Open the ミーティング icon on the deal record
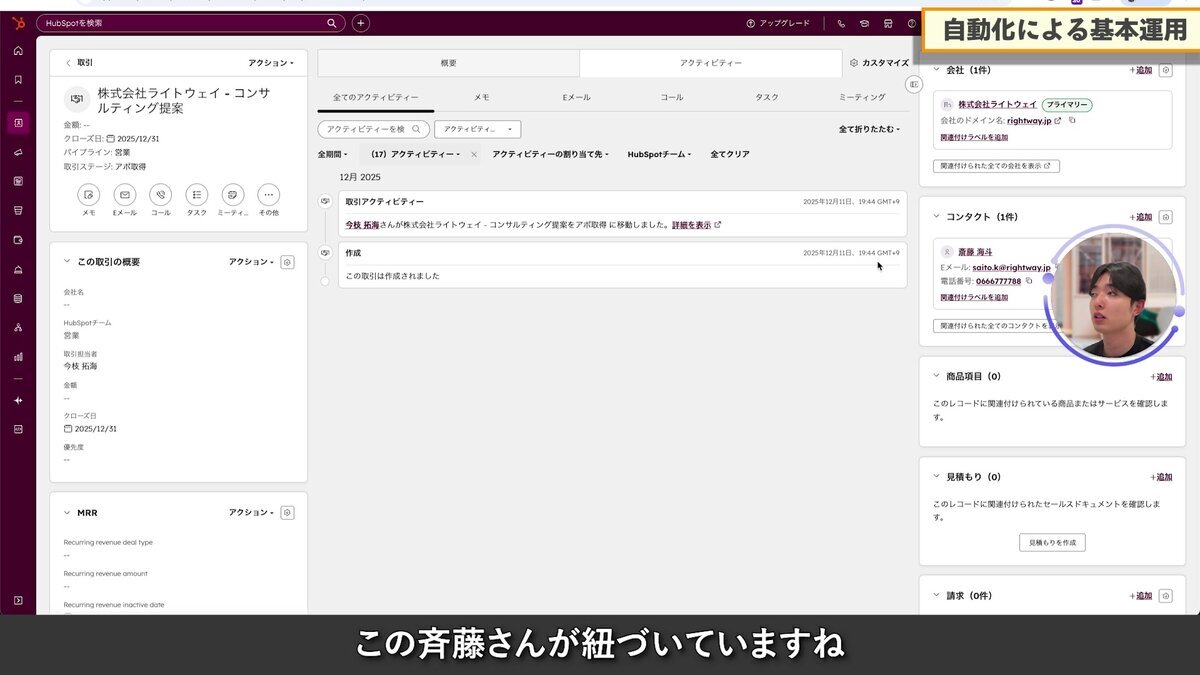 coord(232,197)
